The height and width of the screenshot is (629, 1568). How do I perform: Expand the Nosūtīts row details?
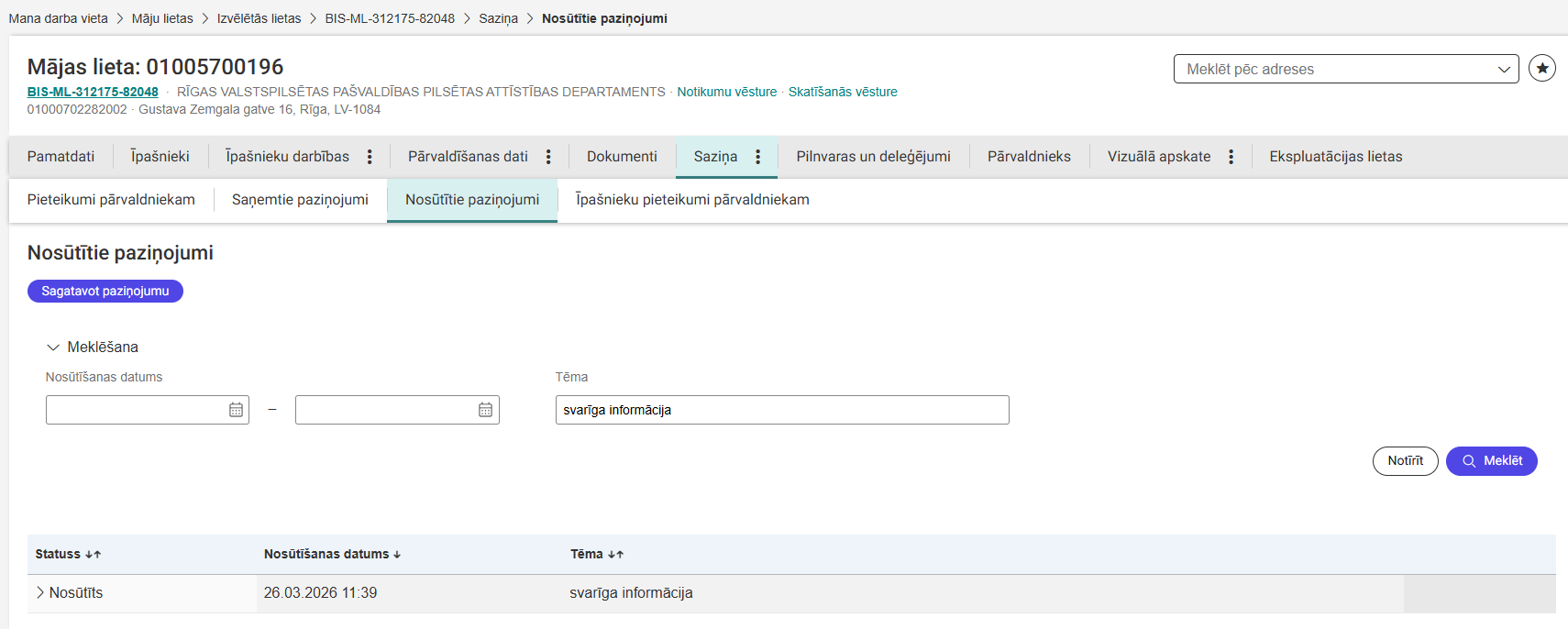(x=40, y=592)
